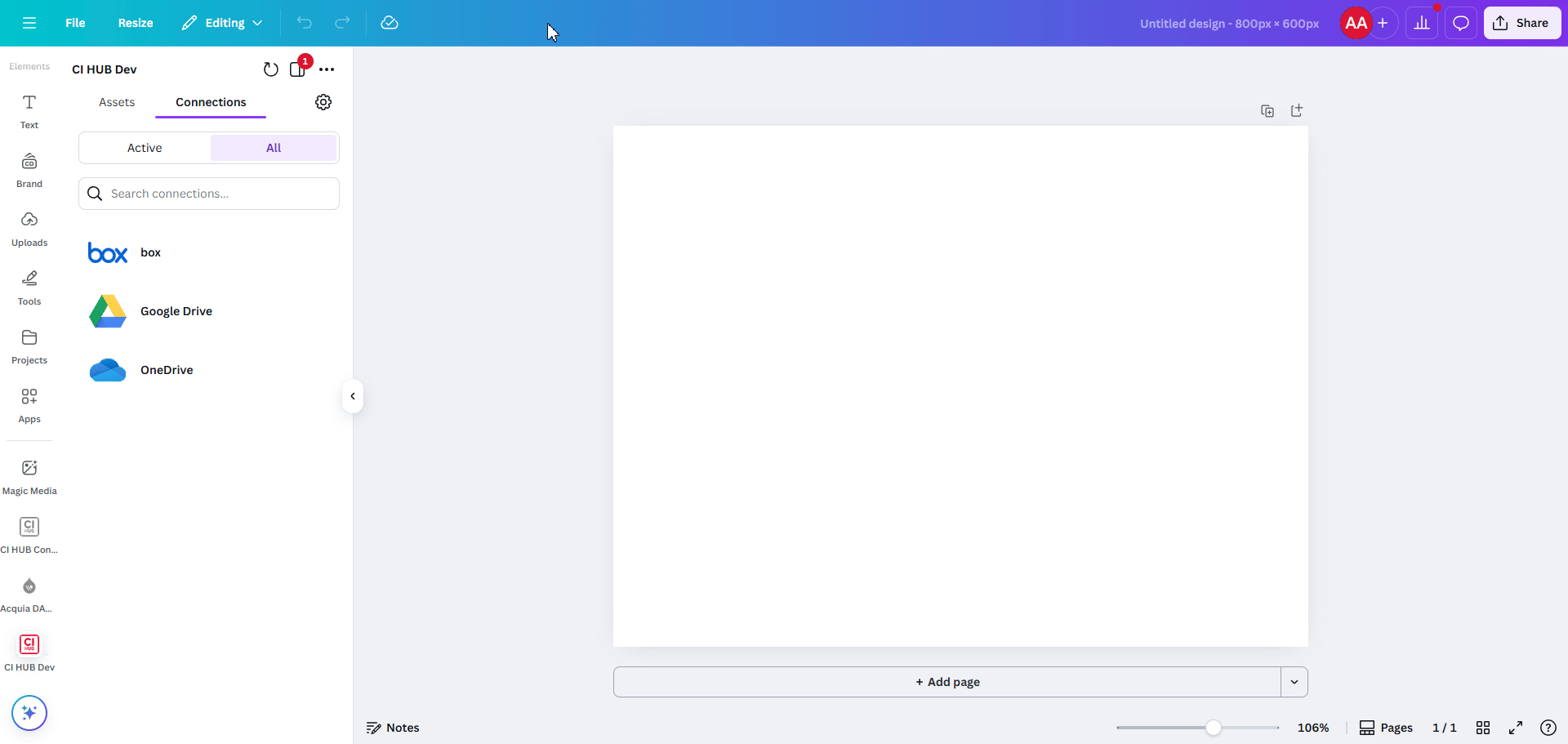Switch to the Assets tab
1568x744 pixels.
click(x=117, y=102)
